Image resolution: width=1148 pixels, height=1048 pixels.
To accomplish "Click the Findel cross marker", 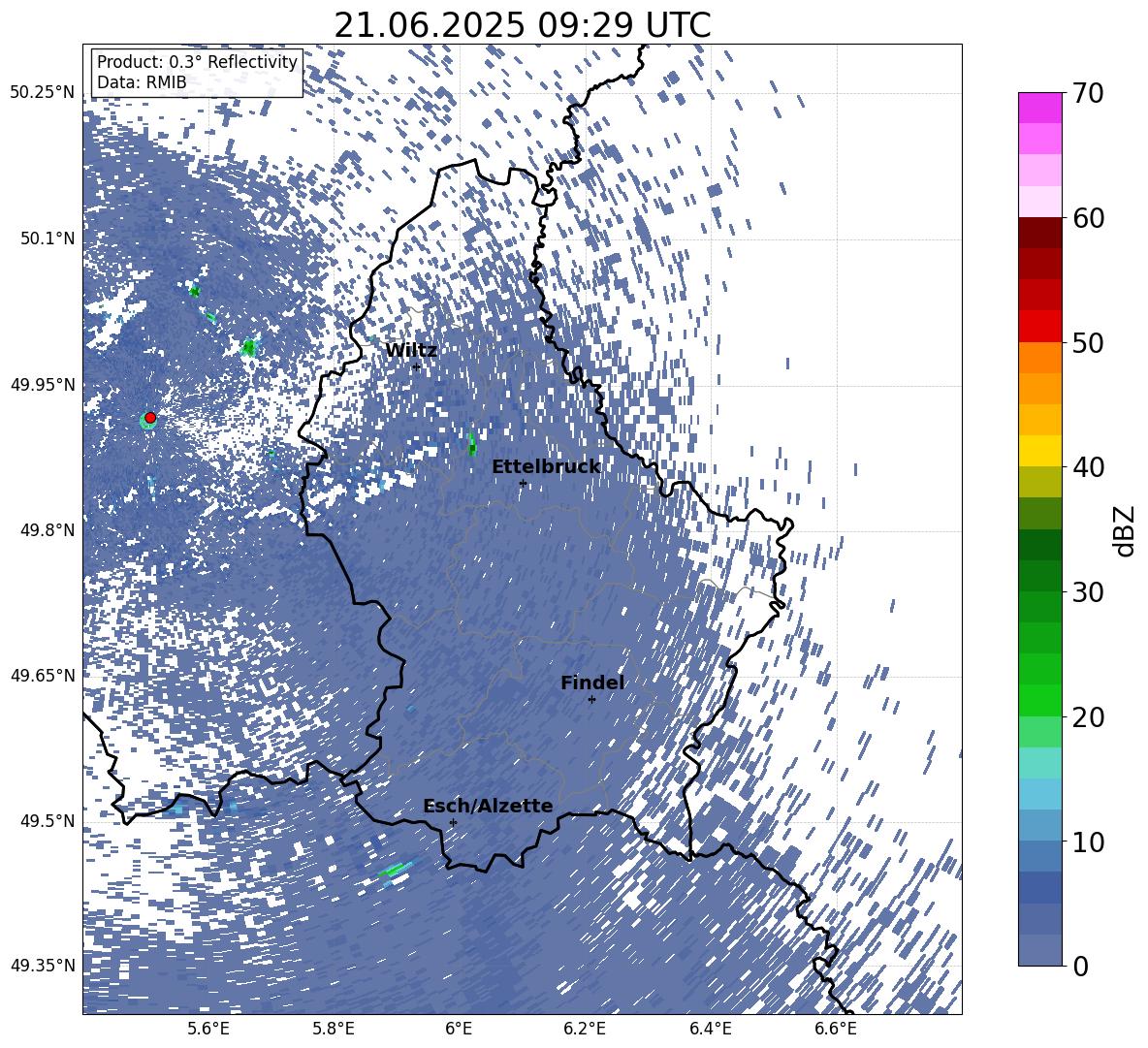I will pos(591,700).
